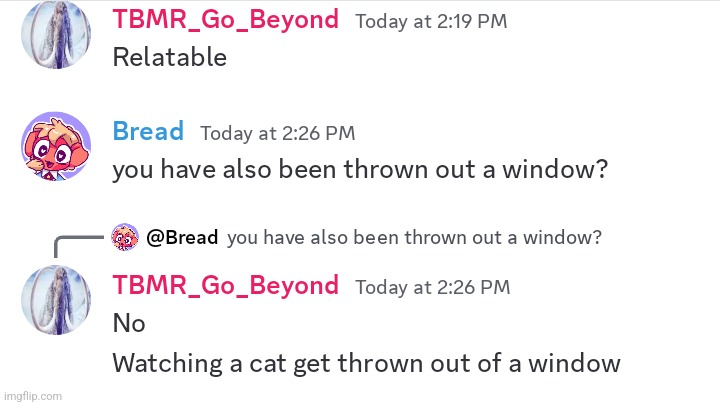Select the Watching a cat message
This screenshot has width=720, height=405.
coord(366,363)
